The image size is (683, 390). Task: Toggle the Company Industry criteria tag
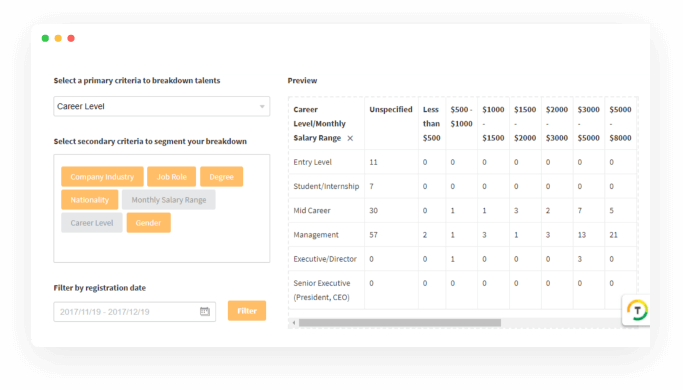tap(102, 177)
